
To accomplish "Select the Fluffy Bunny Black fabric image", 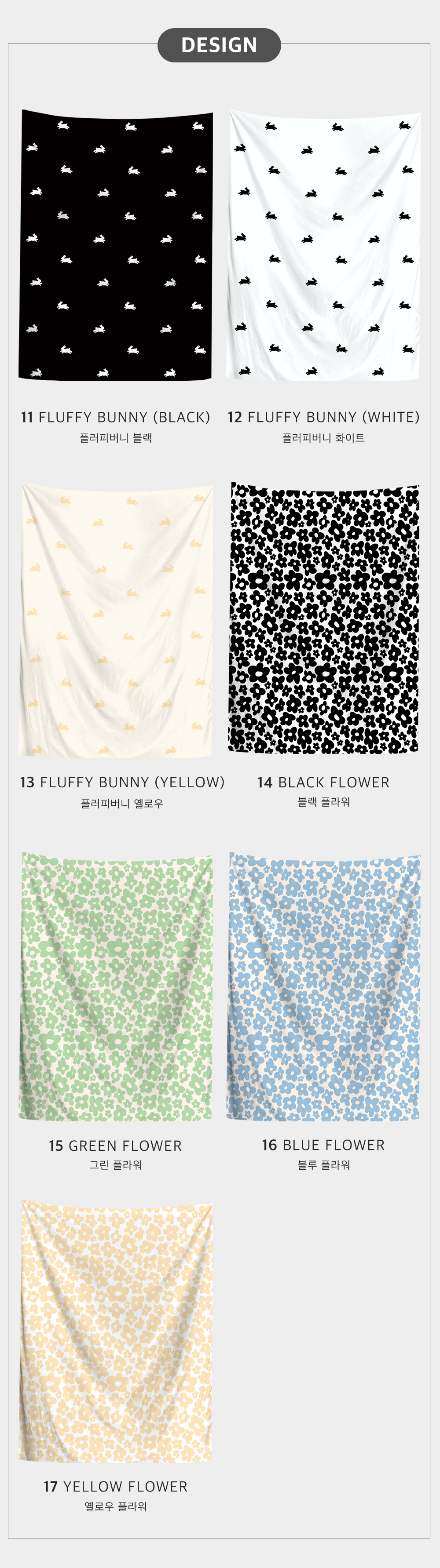I will 116,245.
